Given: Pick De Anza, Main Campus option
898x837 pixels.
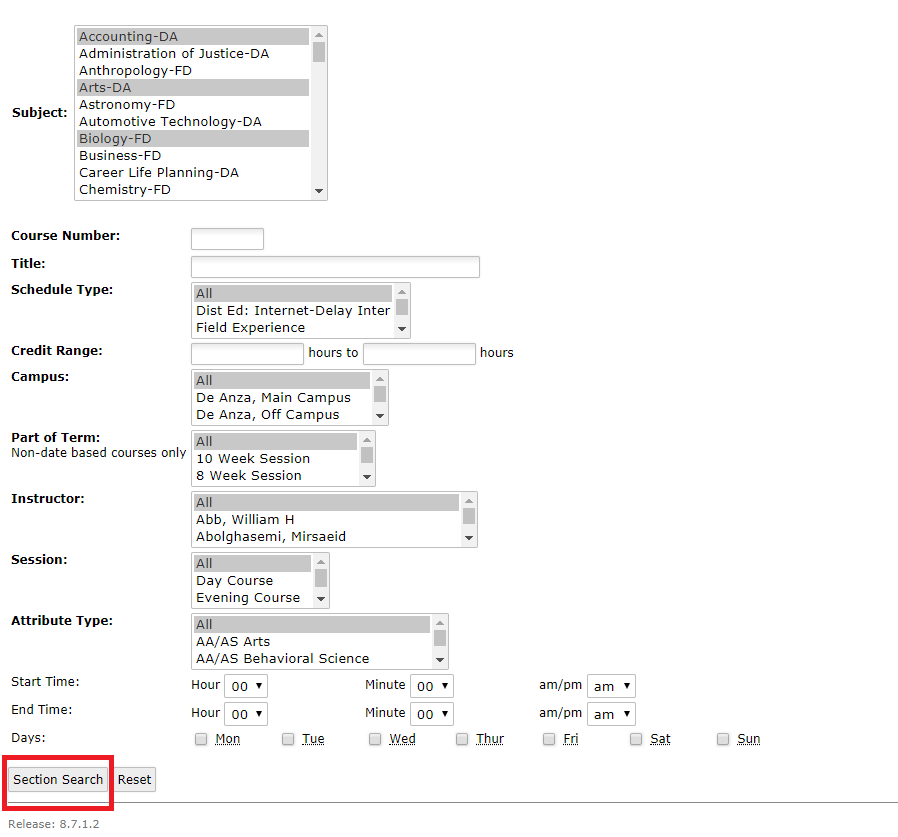Looking at the screenshot, I should pyautogui.click(x=273, y=398).
